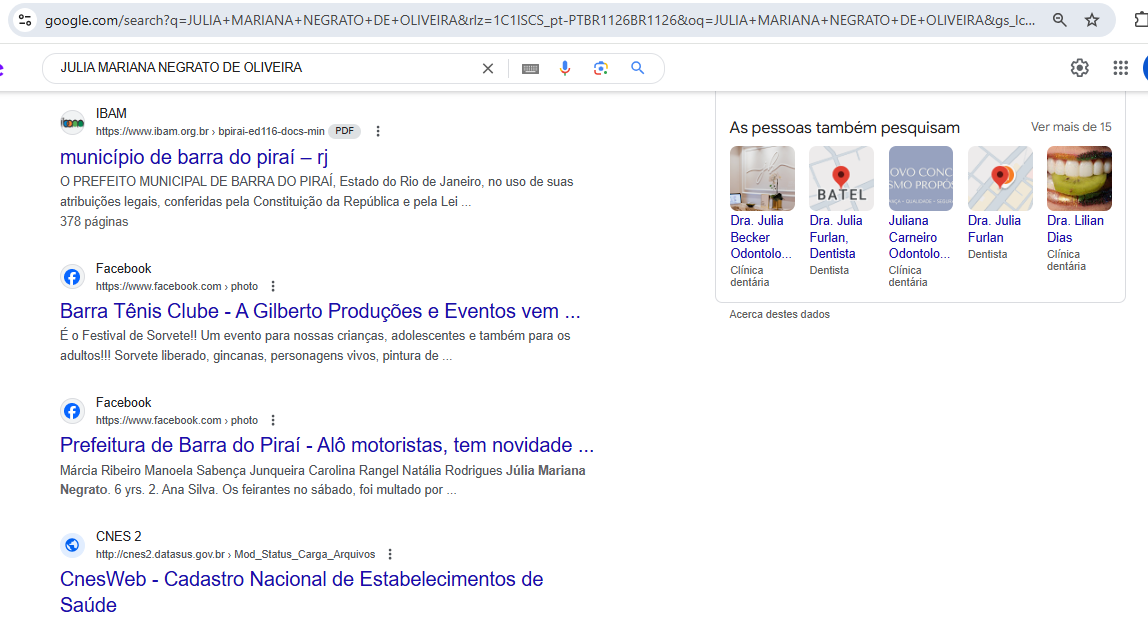Click the CNES 2 globe favicon
The height and width of the screenshot is (624, 1148).
(72, 545)
